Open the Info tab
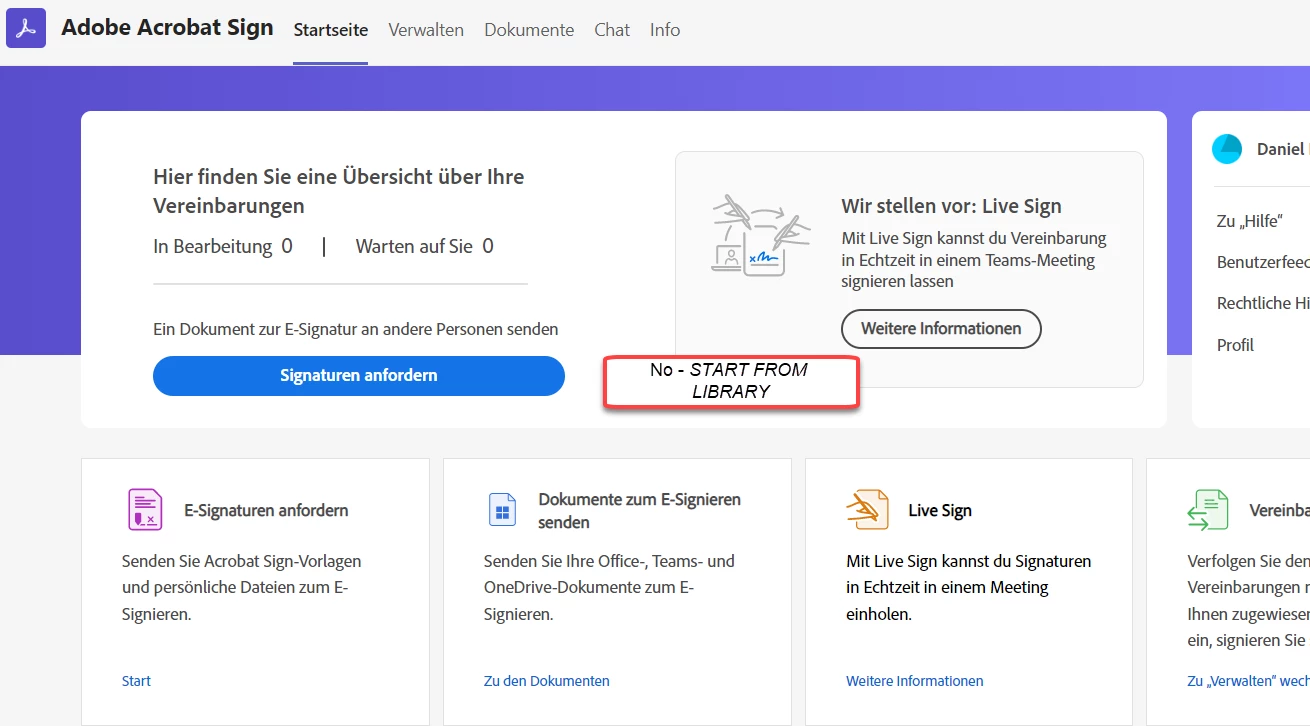The image size is (1310, 726). point(665,30)
